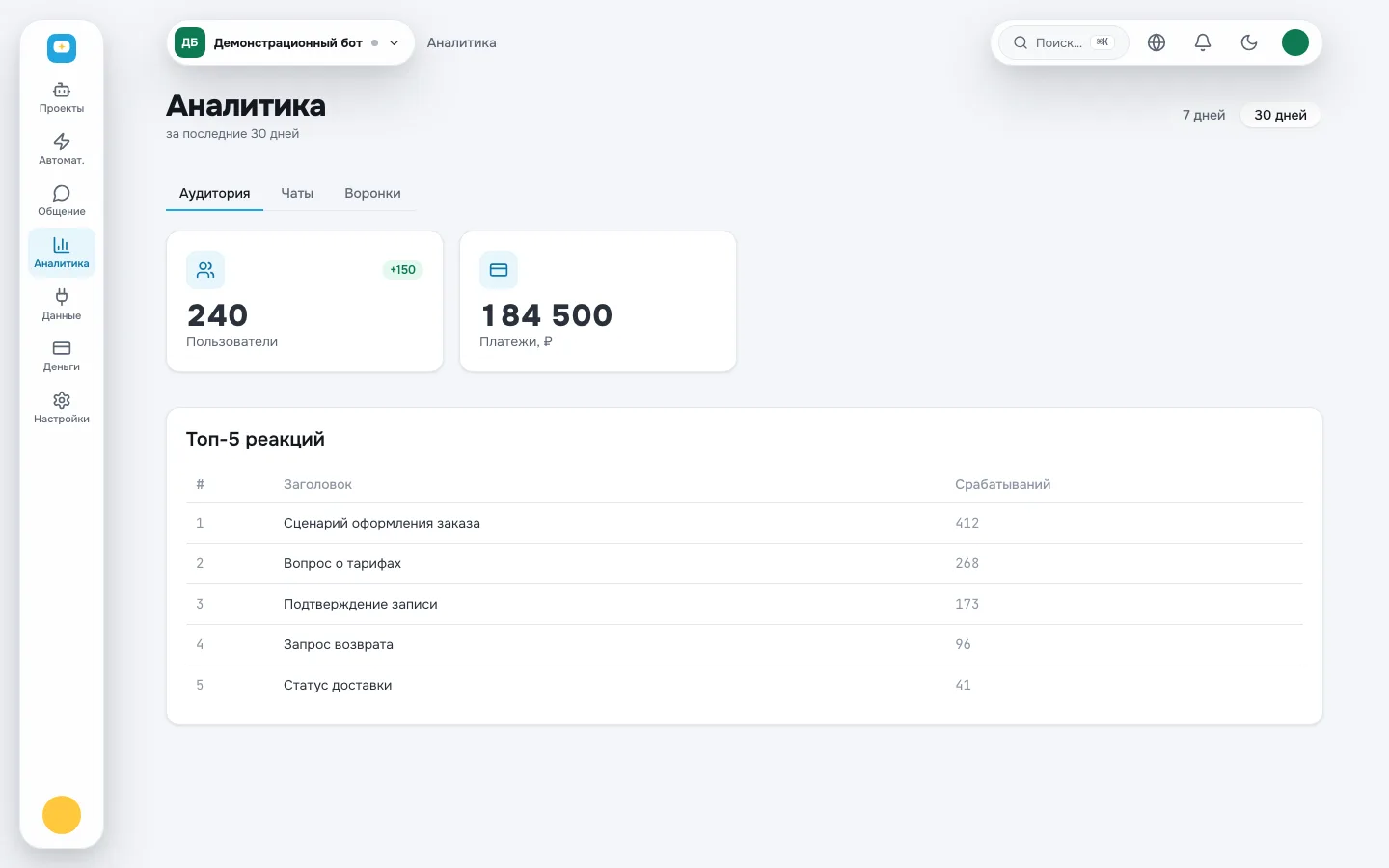Click the Срабатываний column header
Viewport: 1389px width, 868px height.
click(x=1002, y=484)
